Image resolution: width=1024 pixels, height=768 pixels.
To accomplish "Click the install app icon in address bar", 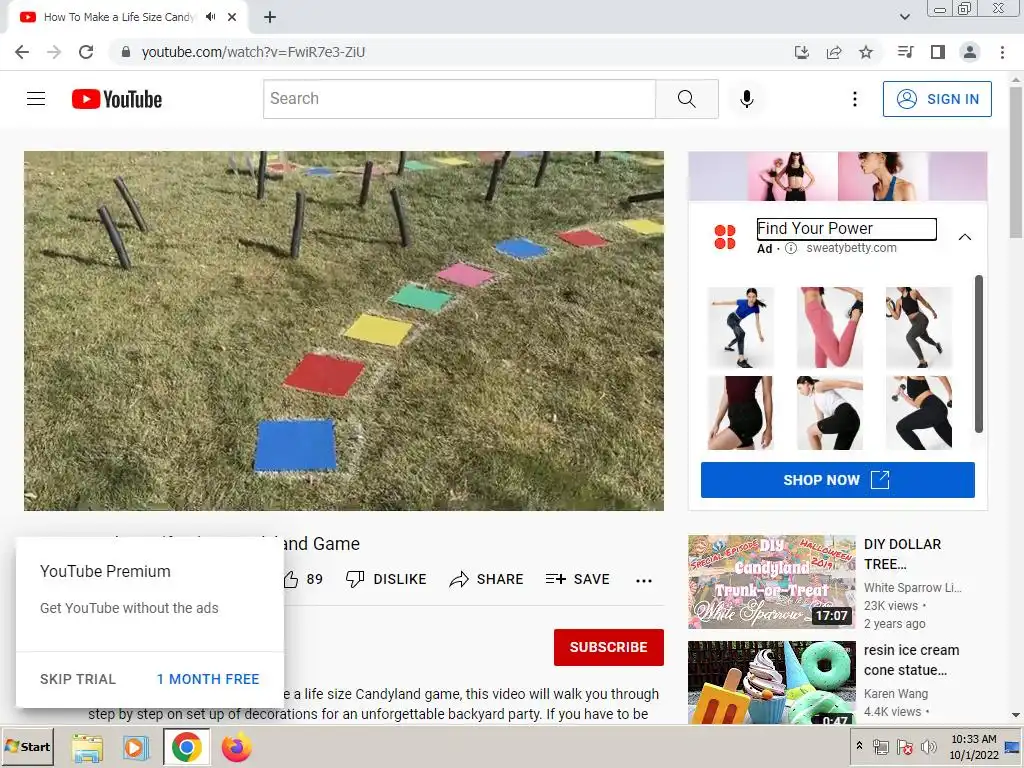I will (x=801, y=52).
